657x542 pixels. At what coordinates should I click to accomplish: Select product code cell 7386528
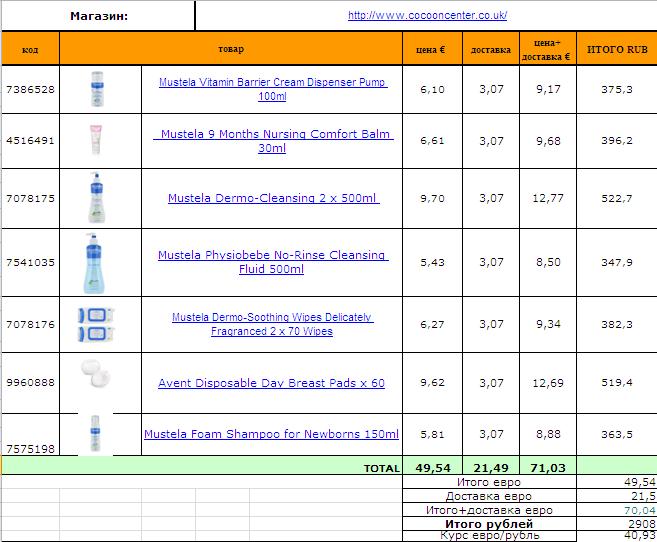coord(30,89)
